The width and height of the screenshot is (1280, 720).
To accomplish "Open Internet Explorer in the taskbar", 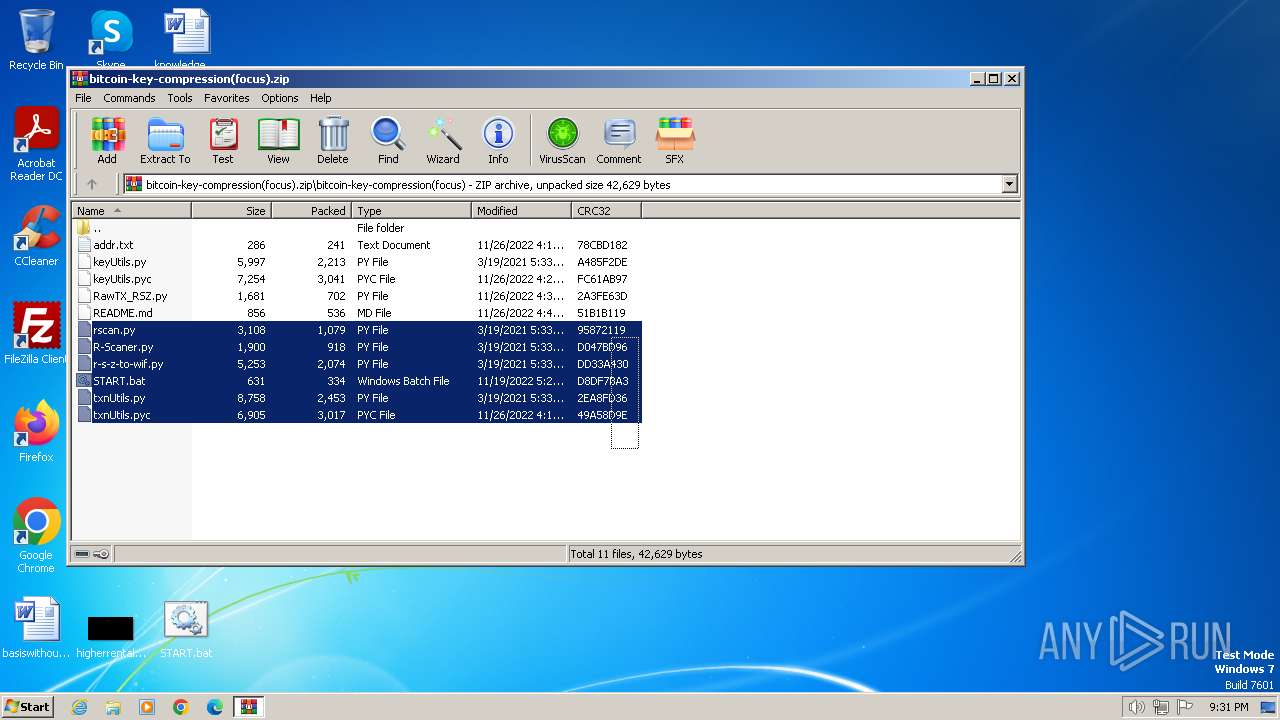I will [x=79, y=707].
